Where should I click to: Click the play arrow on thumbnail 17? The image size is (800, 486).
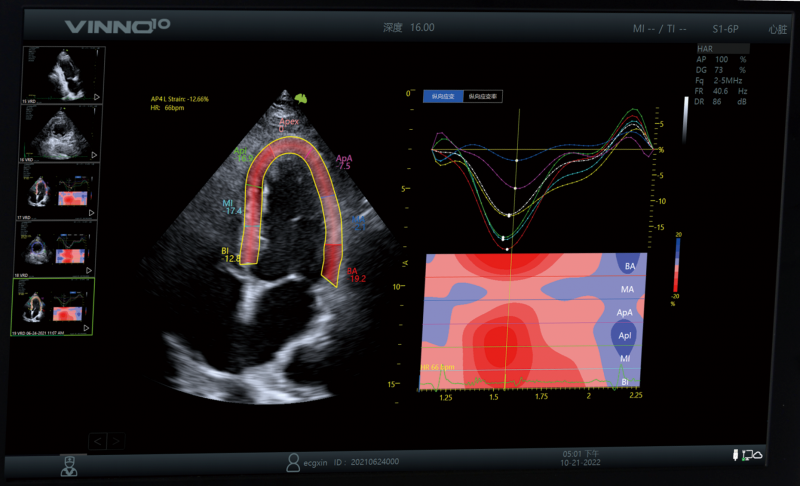coord(95,212)
